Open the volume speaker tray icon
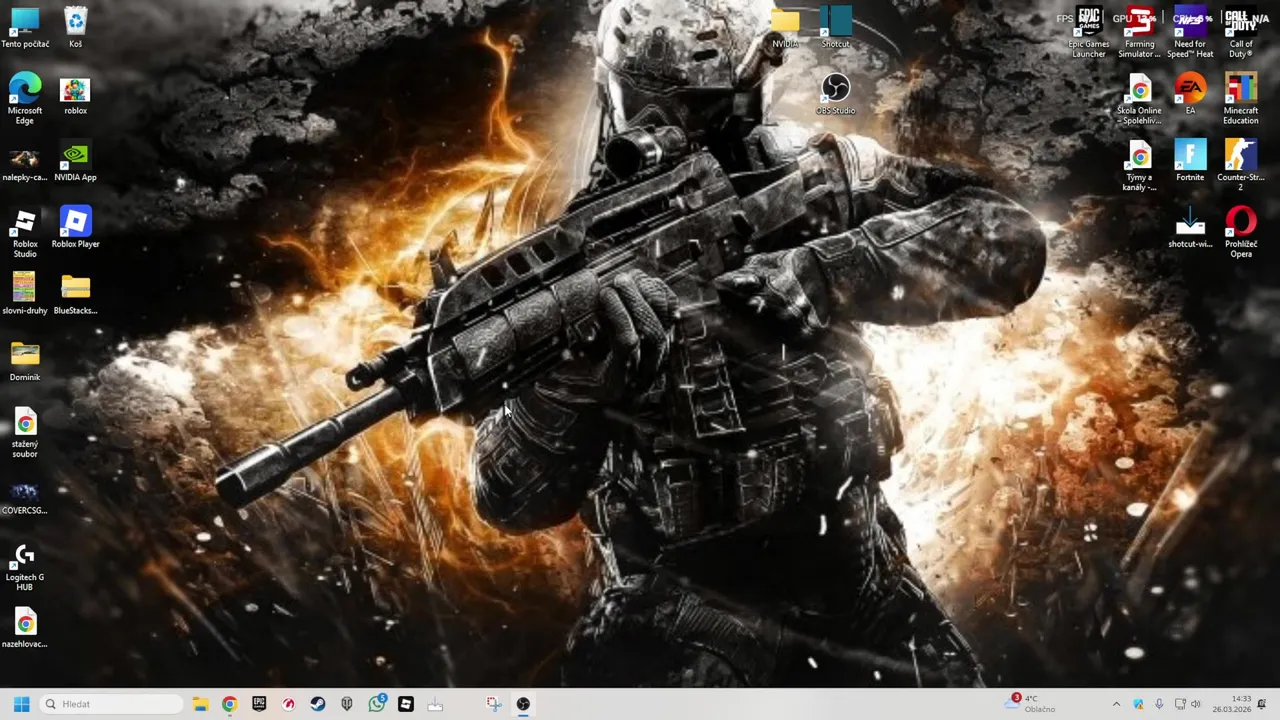Screen dimensions: 1280x720 (x=1195, y=704)
